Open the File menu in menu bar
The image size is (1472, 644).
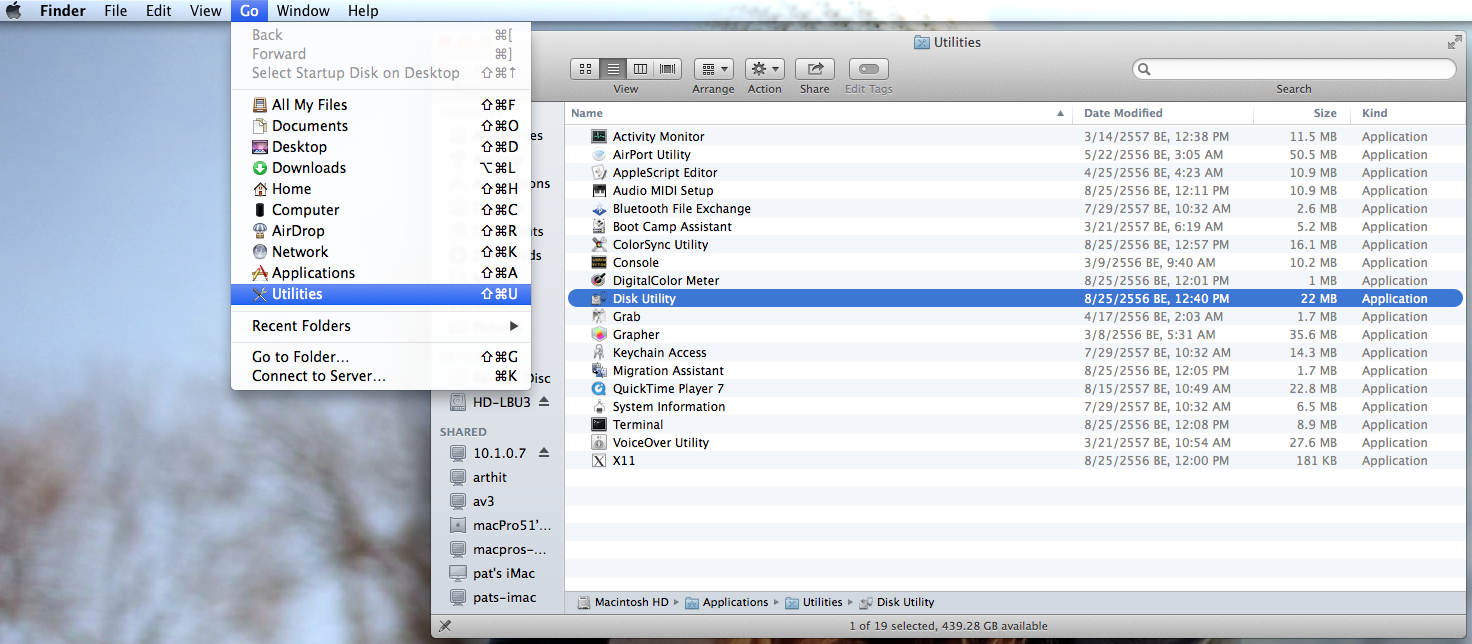click(x=115, y=11)
